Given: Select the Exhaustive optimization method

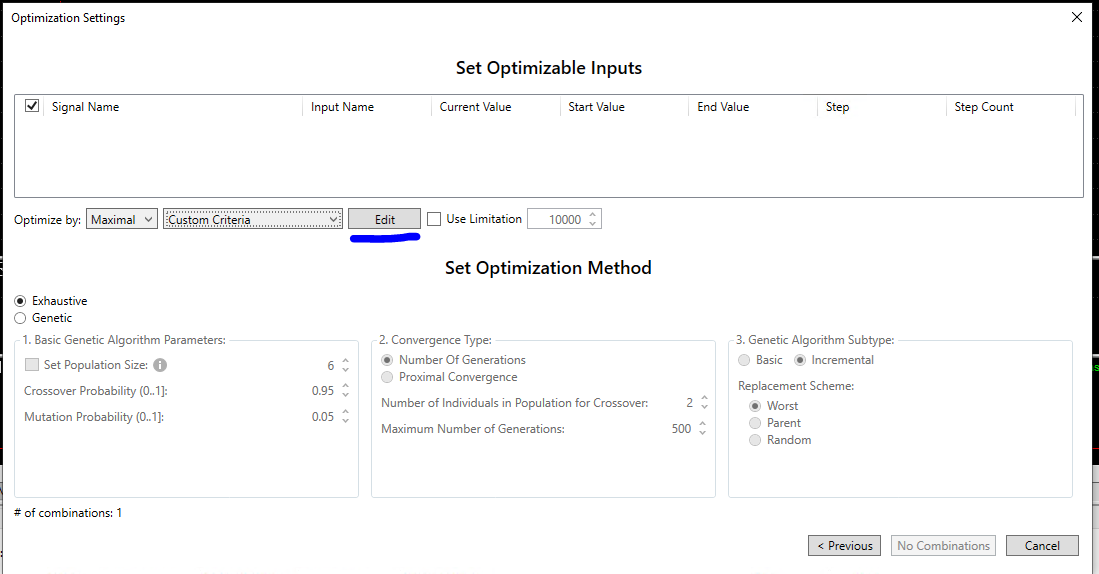Looking at the screenshot, I should (20, 301).
